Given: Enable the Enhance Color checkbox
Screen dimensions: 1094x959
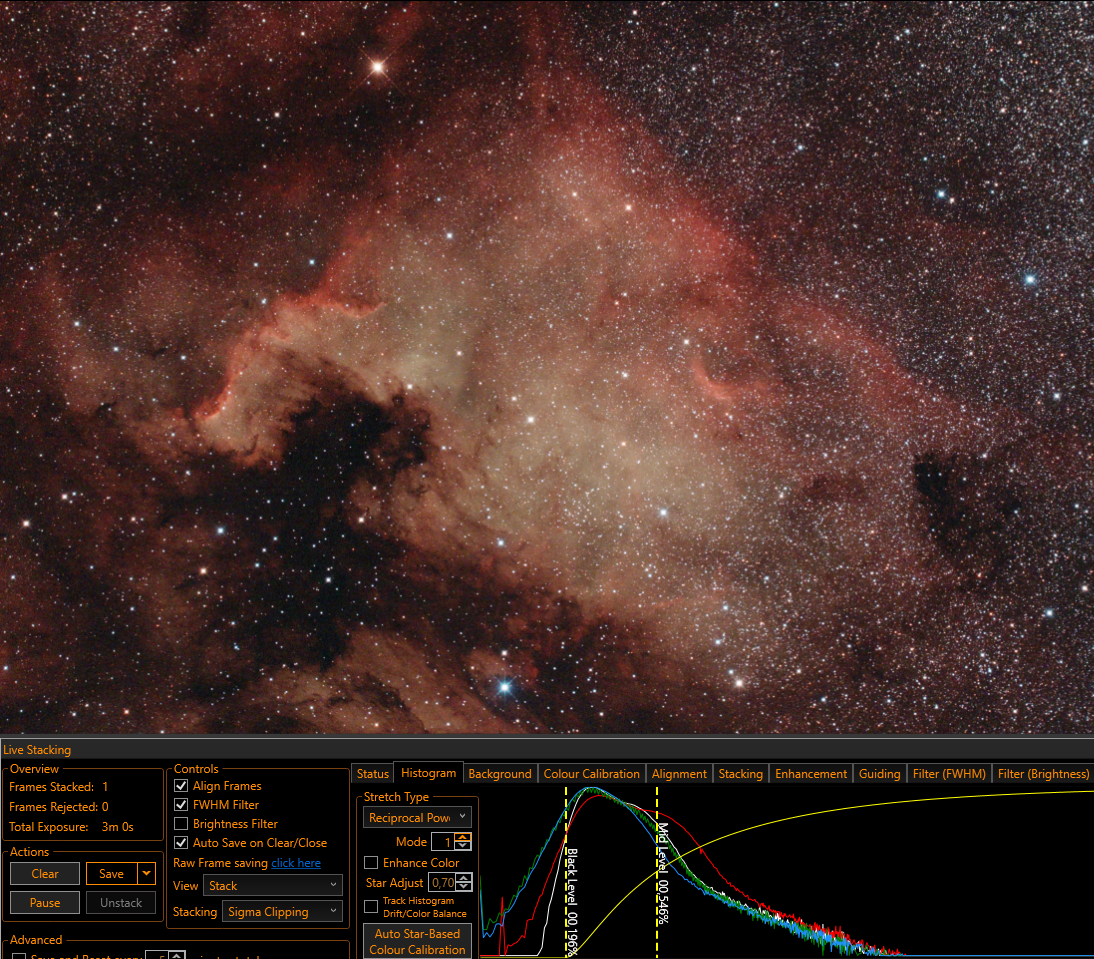Looking at the screenshot, I should point(371,863).
